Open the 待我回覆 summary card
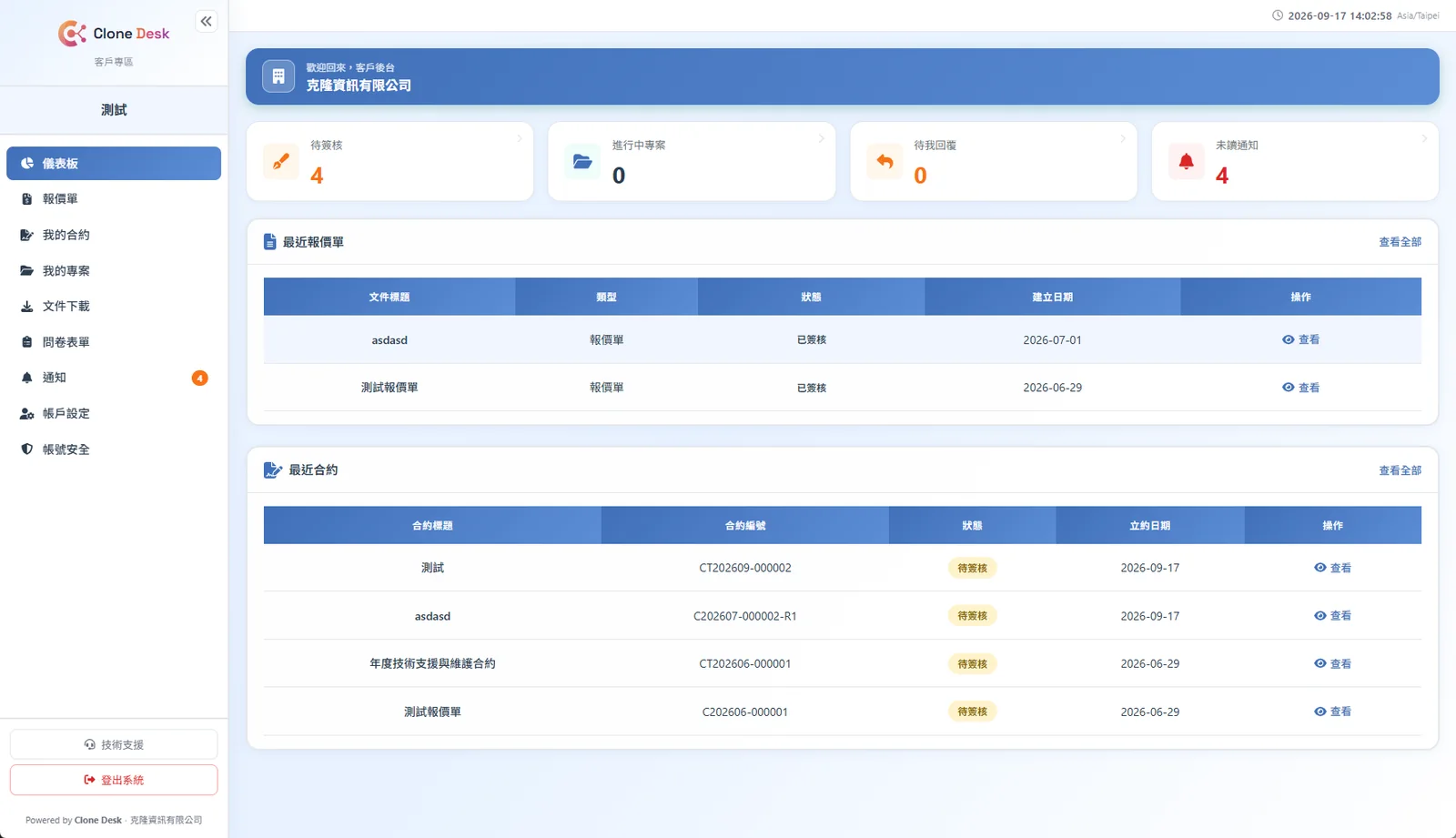The width and height of the screenshot is (1456, 838). point(994,161)
